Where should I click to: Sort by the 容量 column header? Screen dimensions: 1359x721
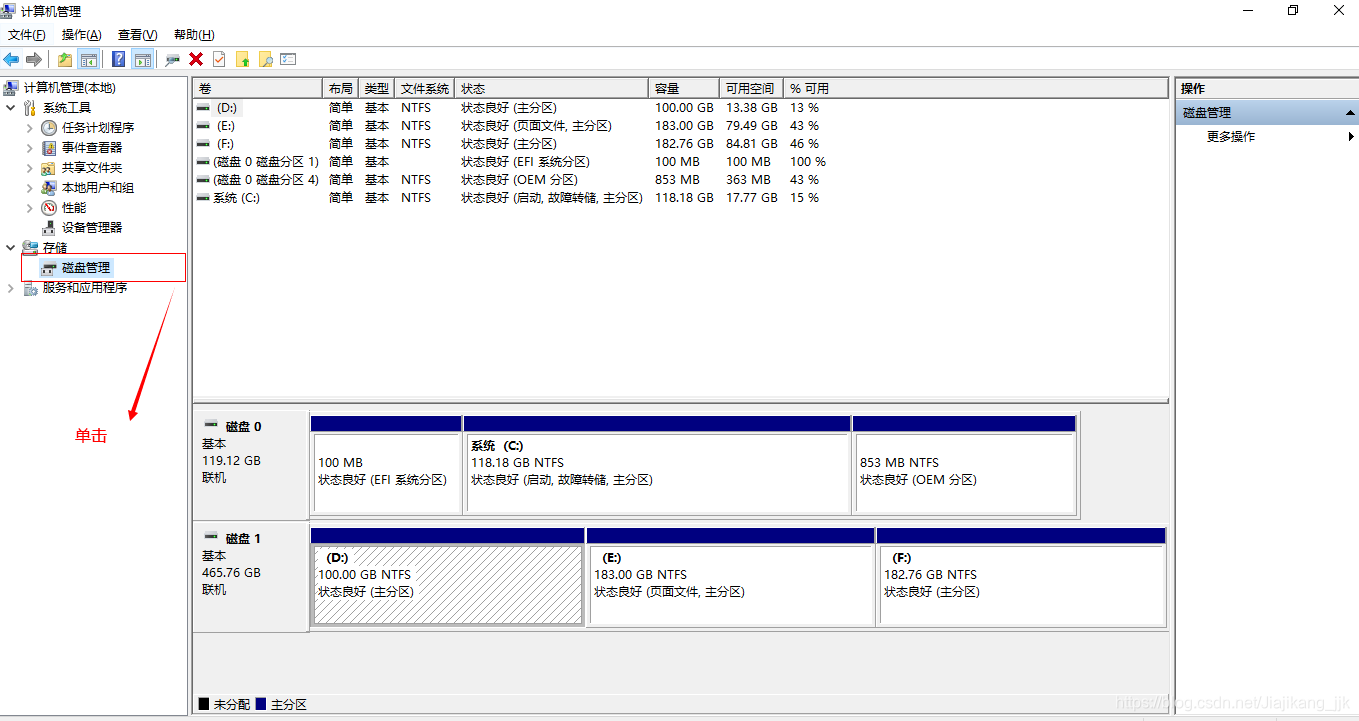684,88
